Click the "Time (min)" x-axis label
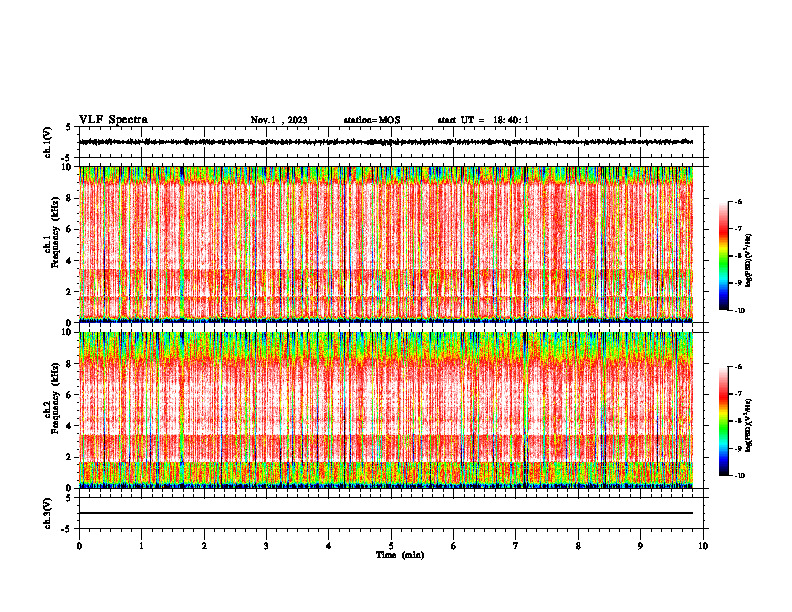Image resolution: width=792 pixels, height=612 pixels. pyautogui.click(x=400, y=555)
